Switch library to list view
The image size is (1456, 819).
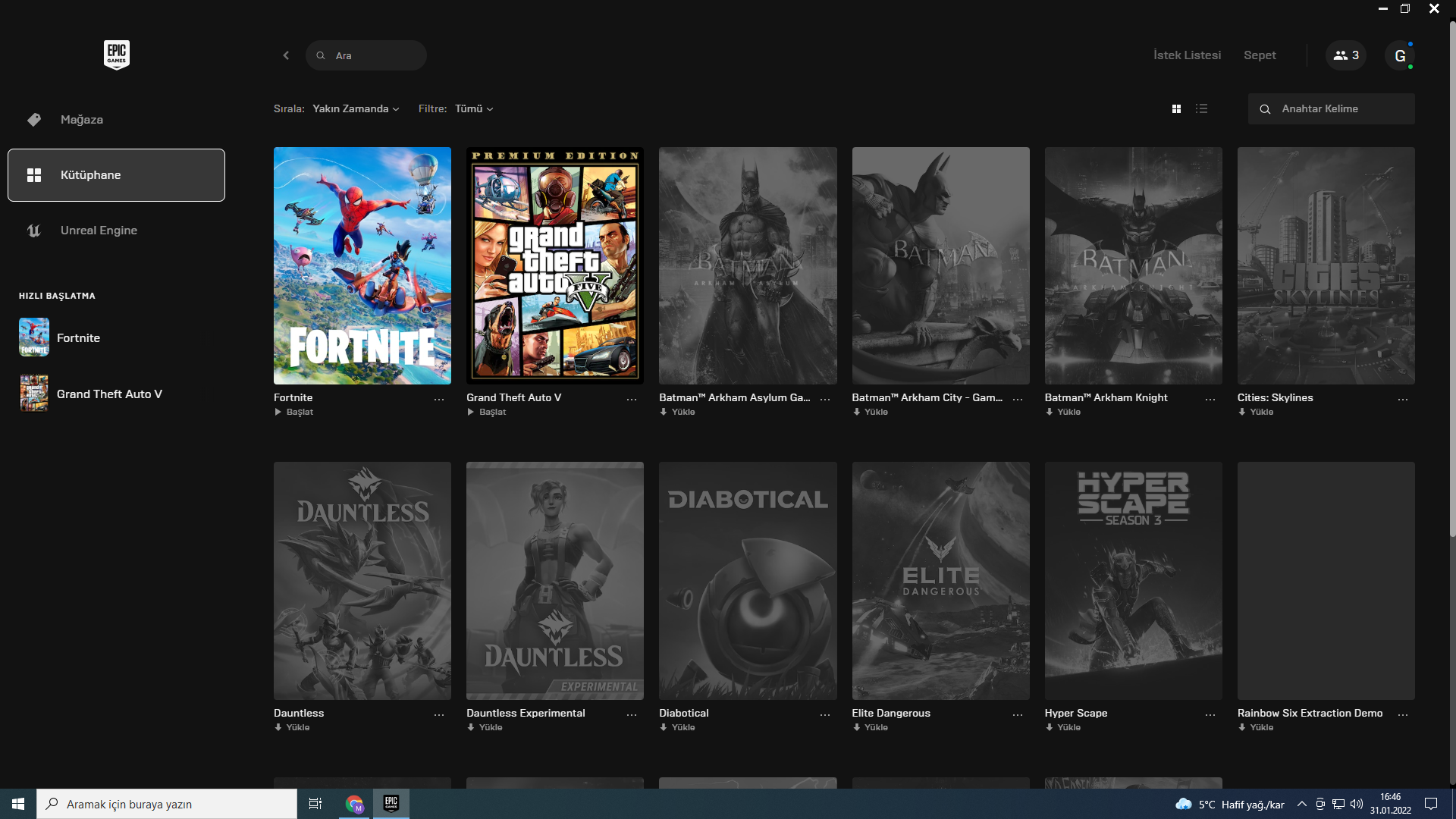(1201, 109)
